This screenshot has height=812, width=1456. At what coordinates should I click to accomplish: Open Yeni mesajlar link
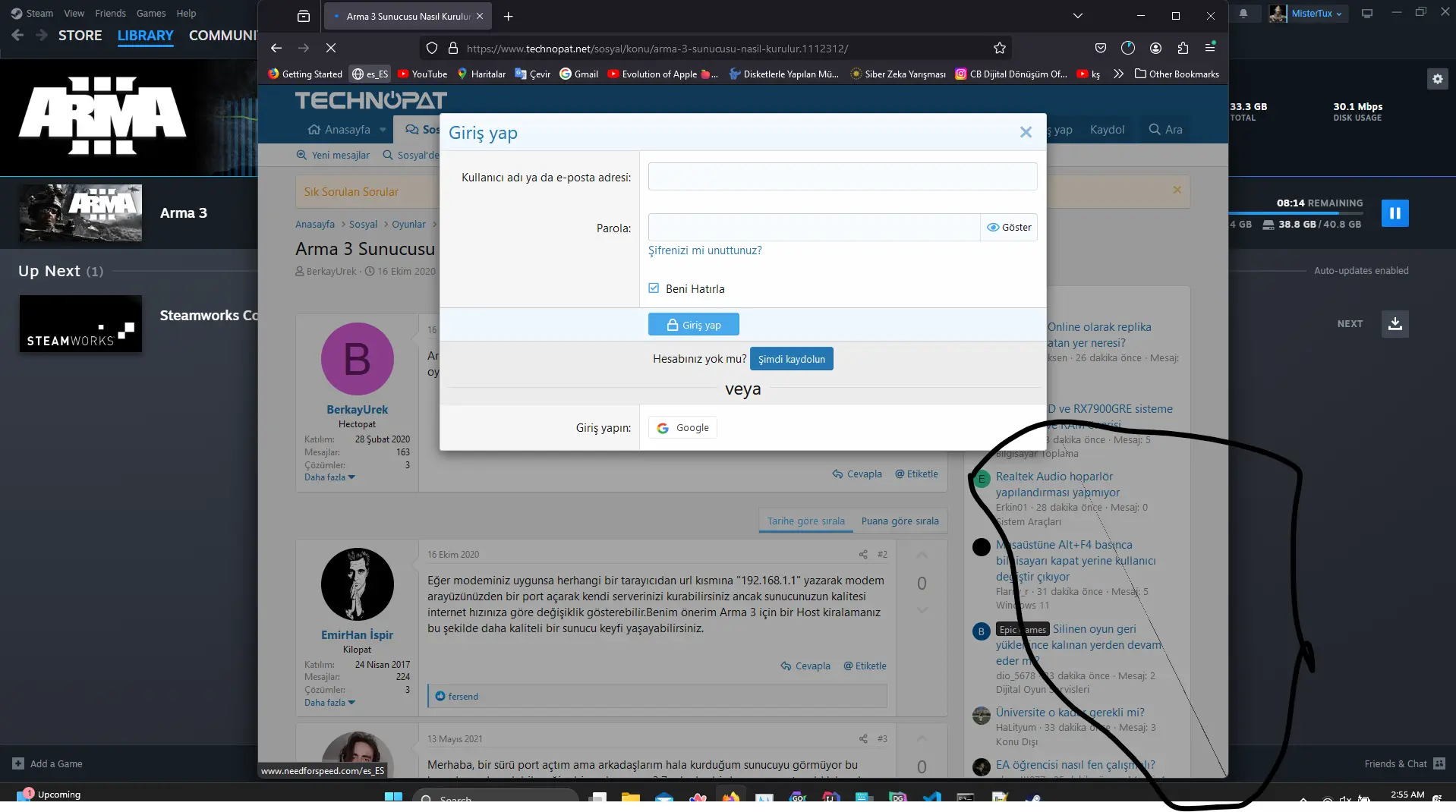(x=332, y=156)
